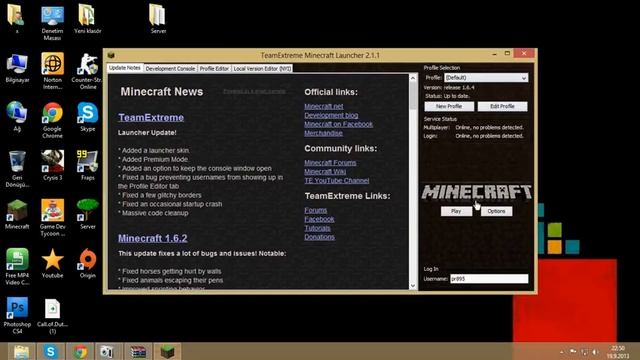Launch Free MP4 Video Converter shortcut

[x=17, y=267]
